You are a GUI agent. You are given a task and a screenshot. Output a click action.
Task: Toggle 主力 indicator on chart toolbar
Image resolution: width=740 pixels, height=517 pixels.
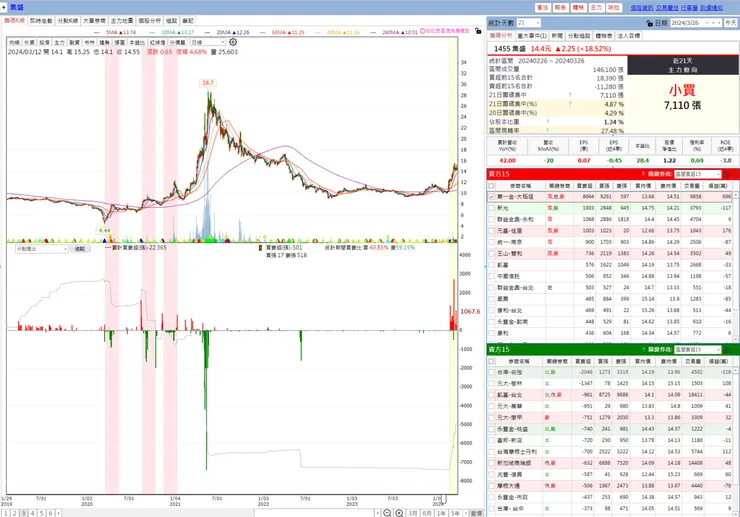59,42
